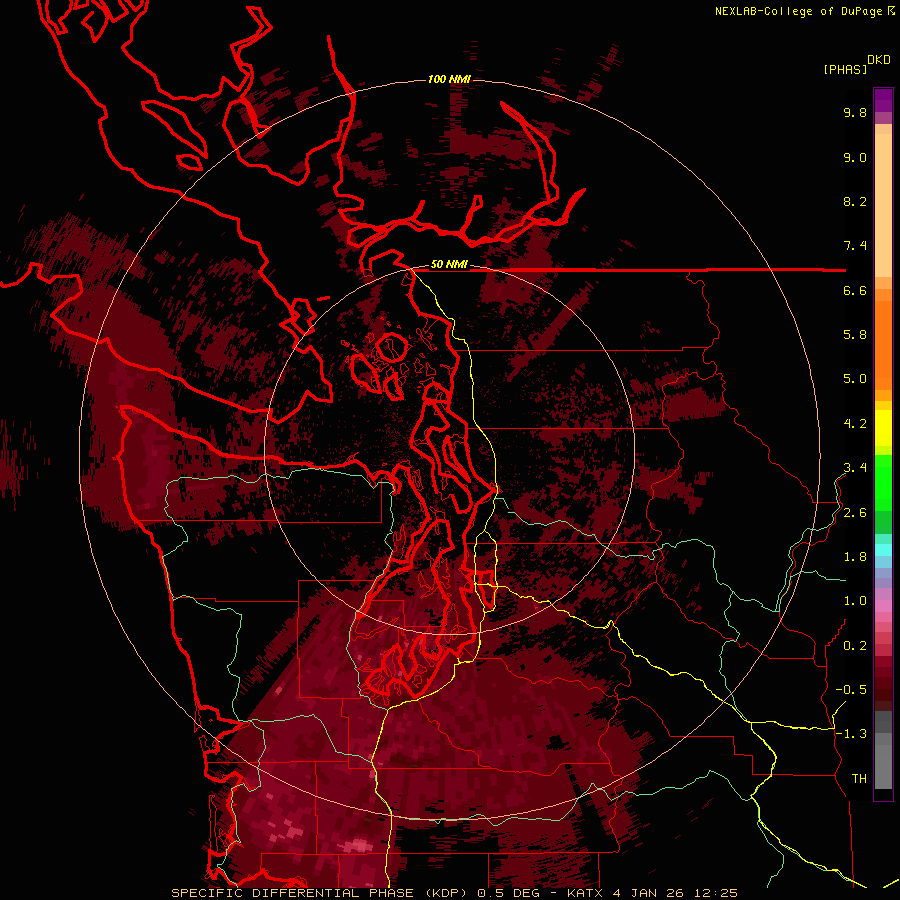Click the NEXLAB-College of DuPage label
Viewport: 900px width, 900px height.
799,11
